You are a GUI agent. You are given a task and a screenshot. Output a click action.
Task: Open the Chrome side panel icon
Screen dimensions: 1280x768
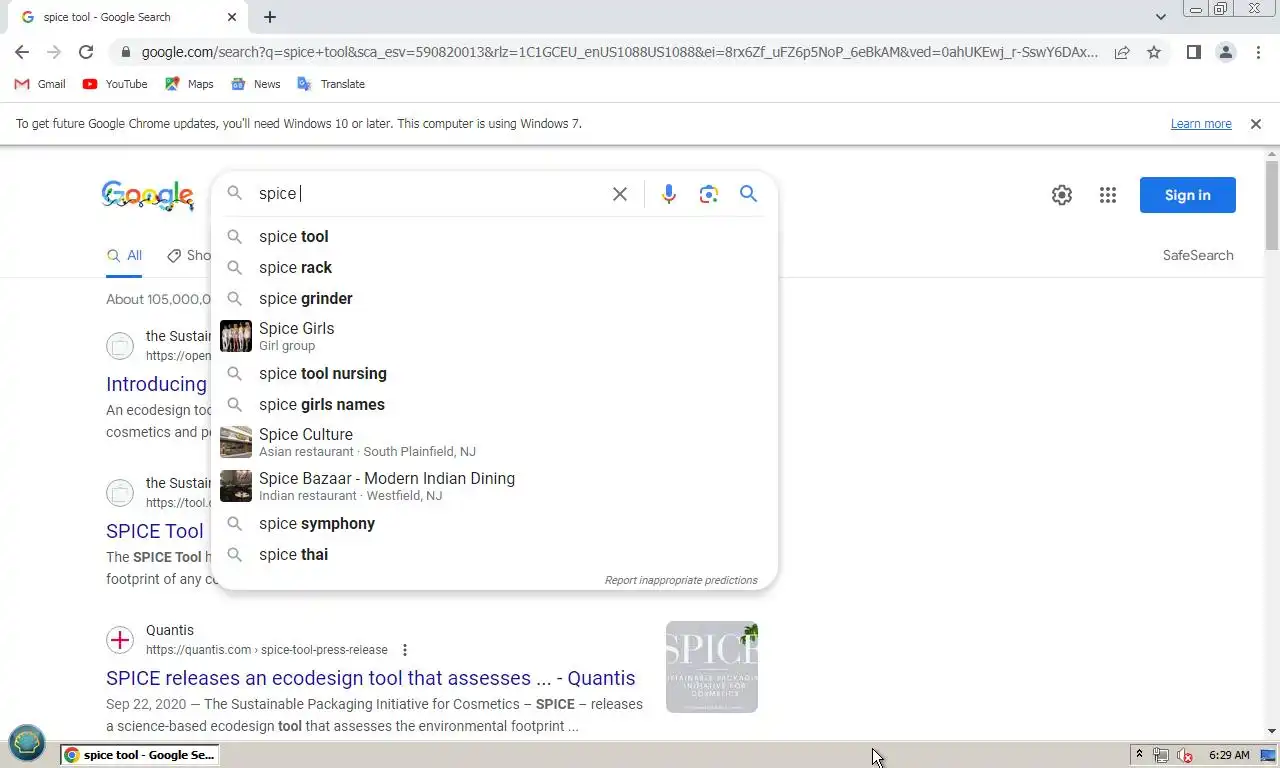(1194, 52)
